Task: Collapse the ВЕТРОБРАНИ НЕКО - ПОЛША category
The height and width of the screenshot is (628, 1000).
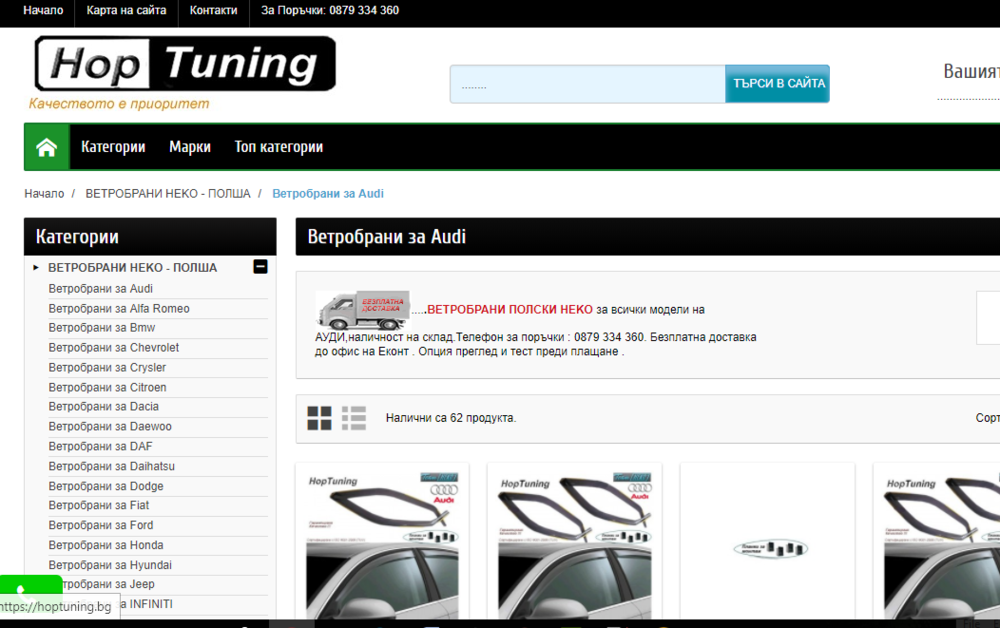Action: (x=260, y=267)
